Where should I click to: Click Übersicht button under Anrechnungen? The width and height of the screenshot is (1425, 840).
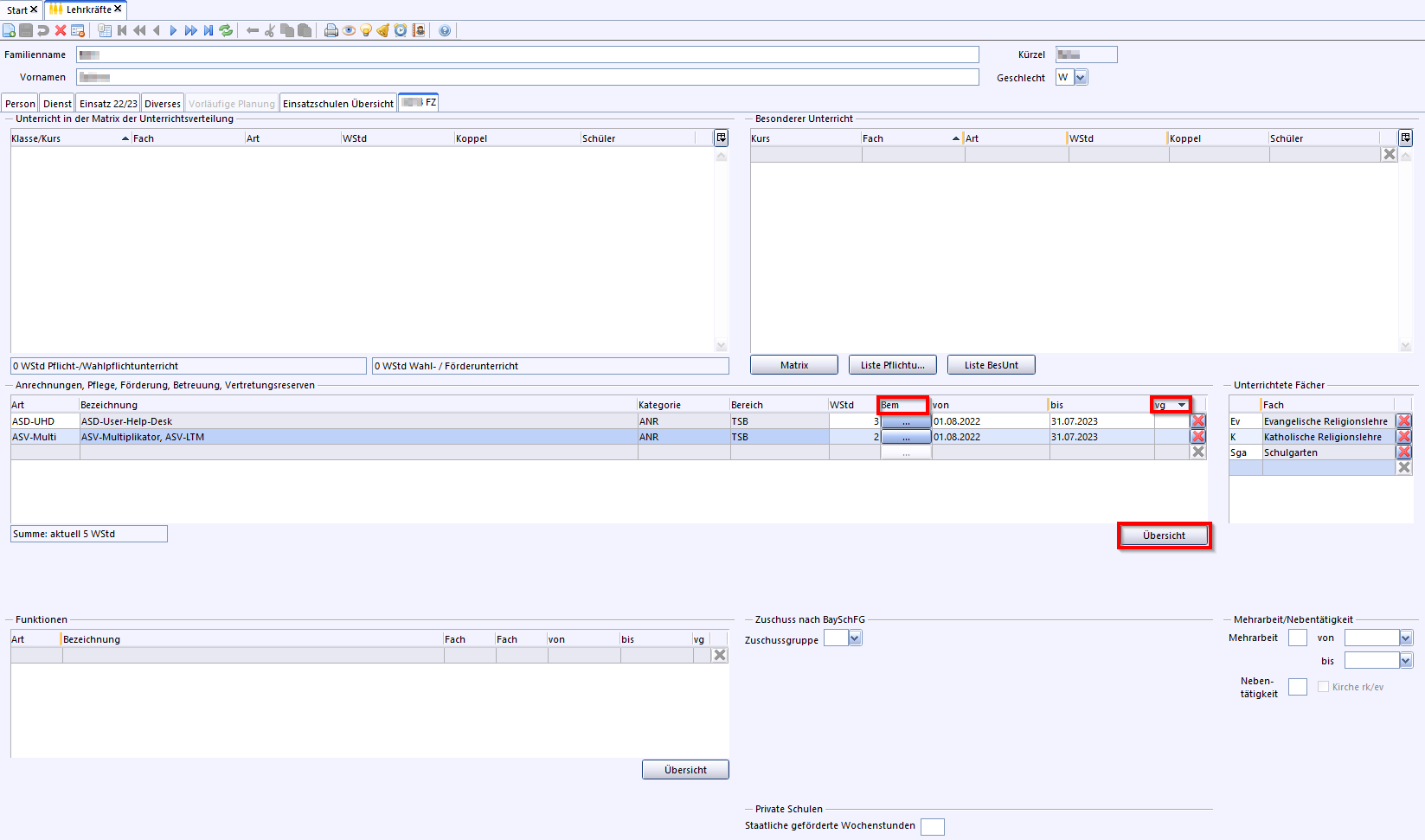click(1164, 535)
